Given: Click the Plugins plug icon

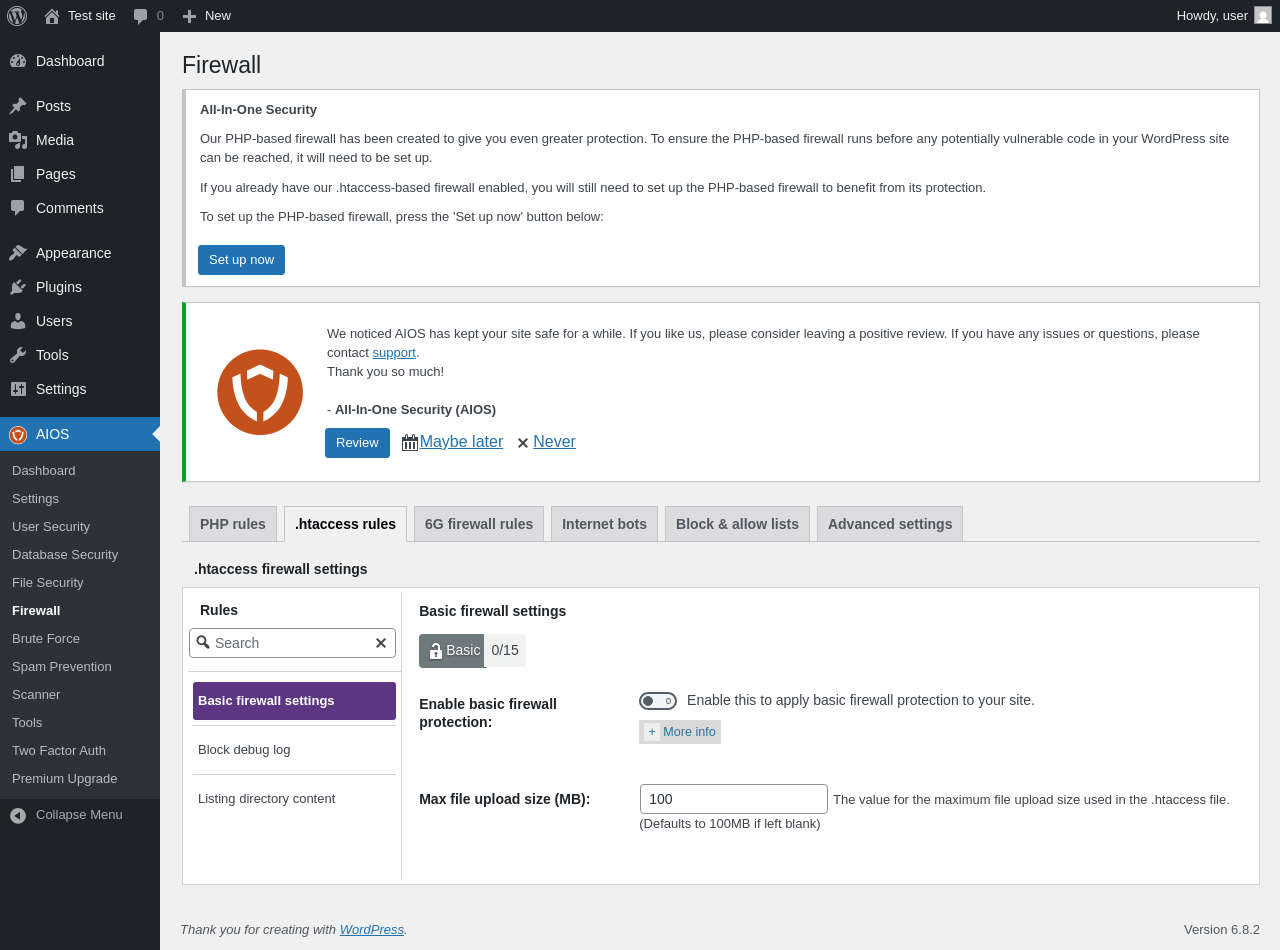Looking at the screenshot, I should (x=18, y=287).
